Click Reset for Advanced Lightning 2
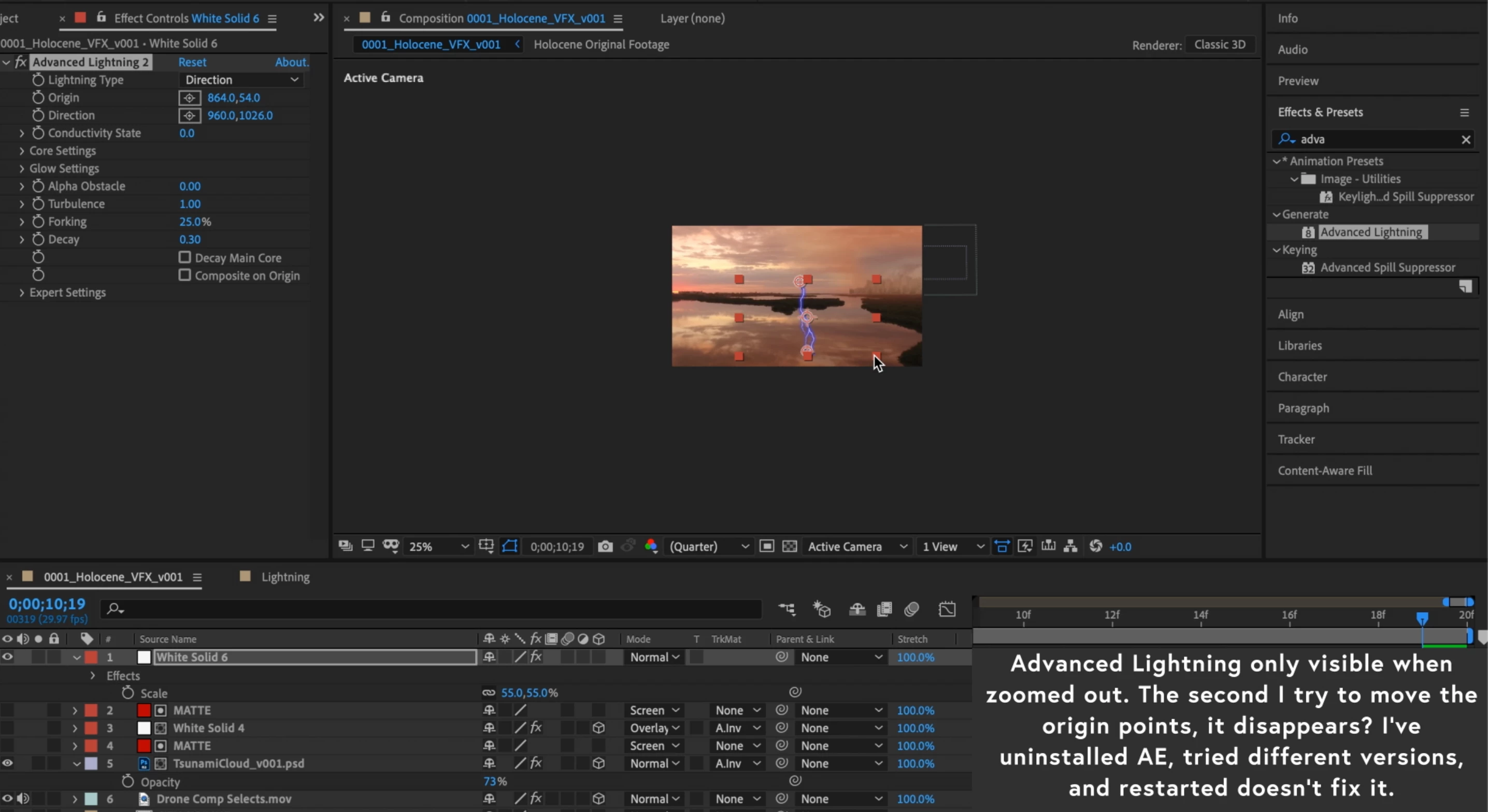Image resolution: width=1488 pixels, height=812 pixels. coord(192,62)
